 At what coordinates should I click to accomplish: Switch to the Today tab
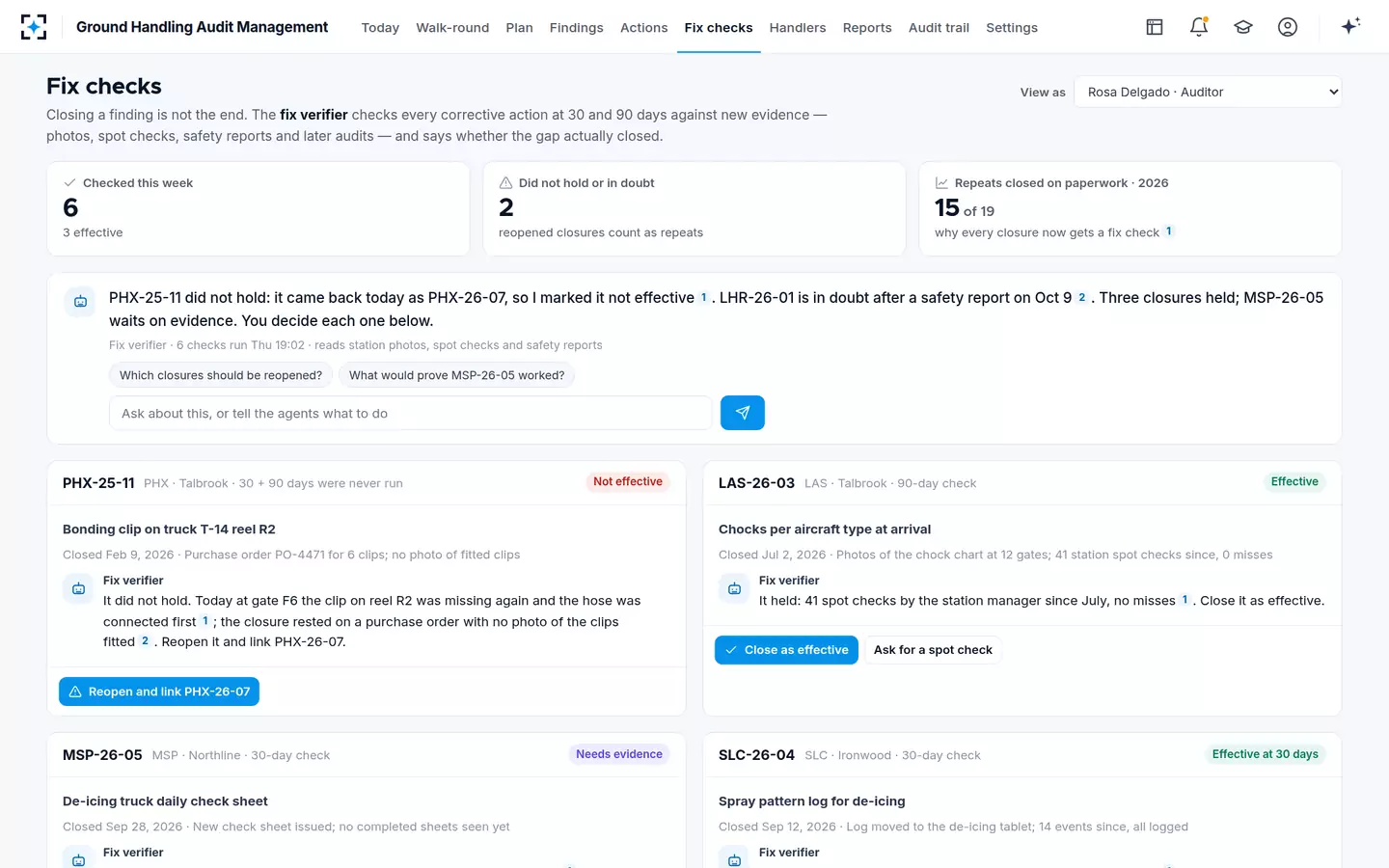(380, 28)
